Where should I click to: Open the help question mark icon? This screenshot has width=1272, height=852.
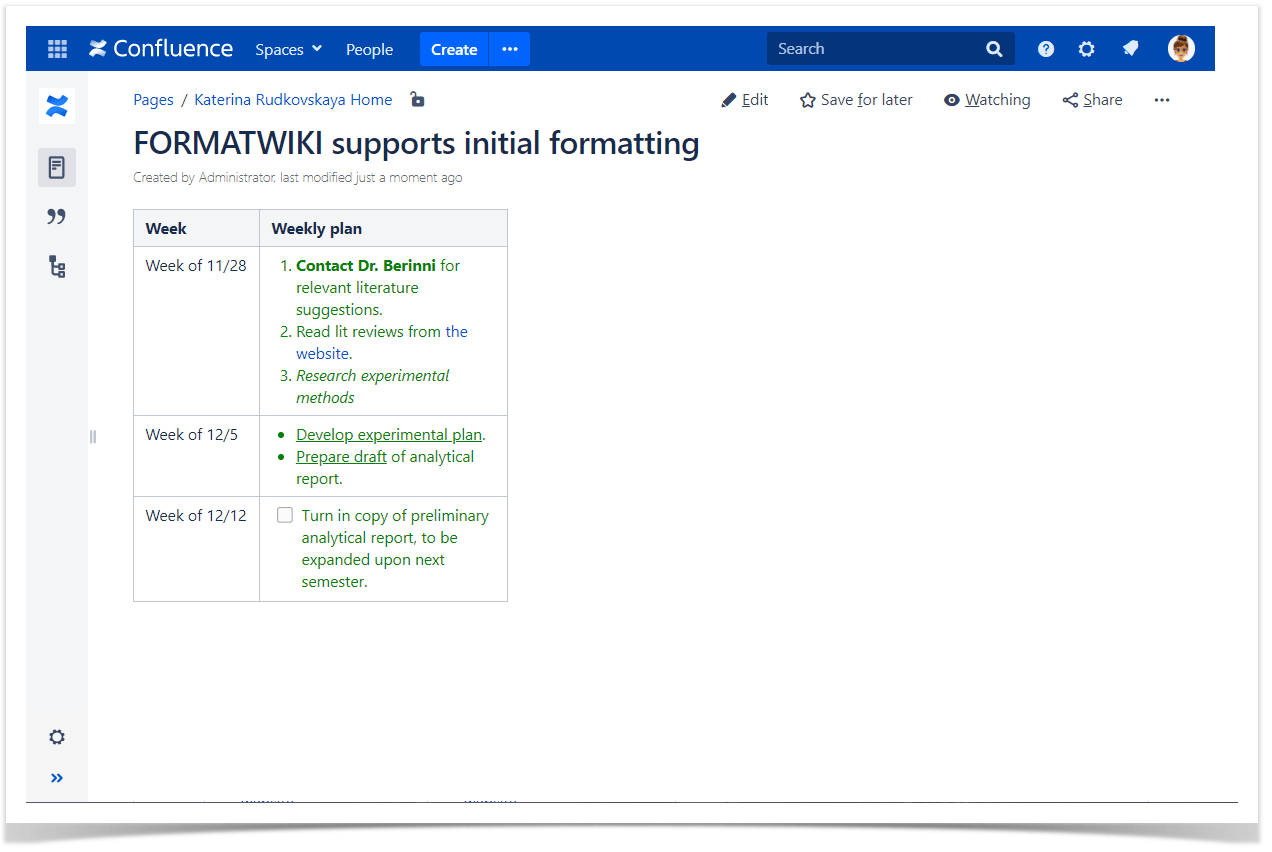1045,49
